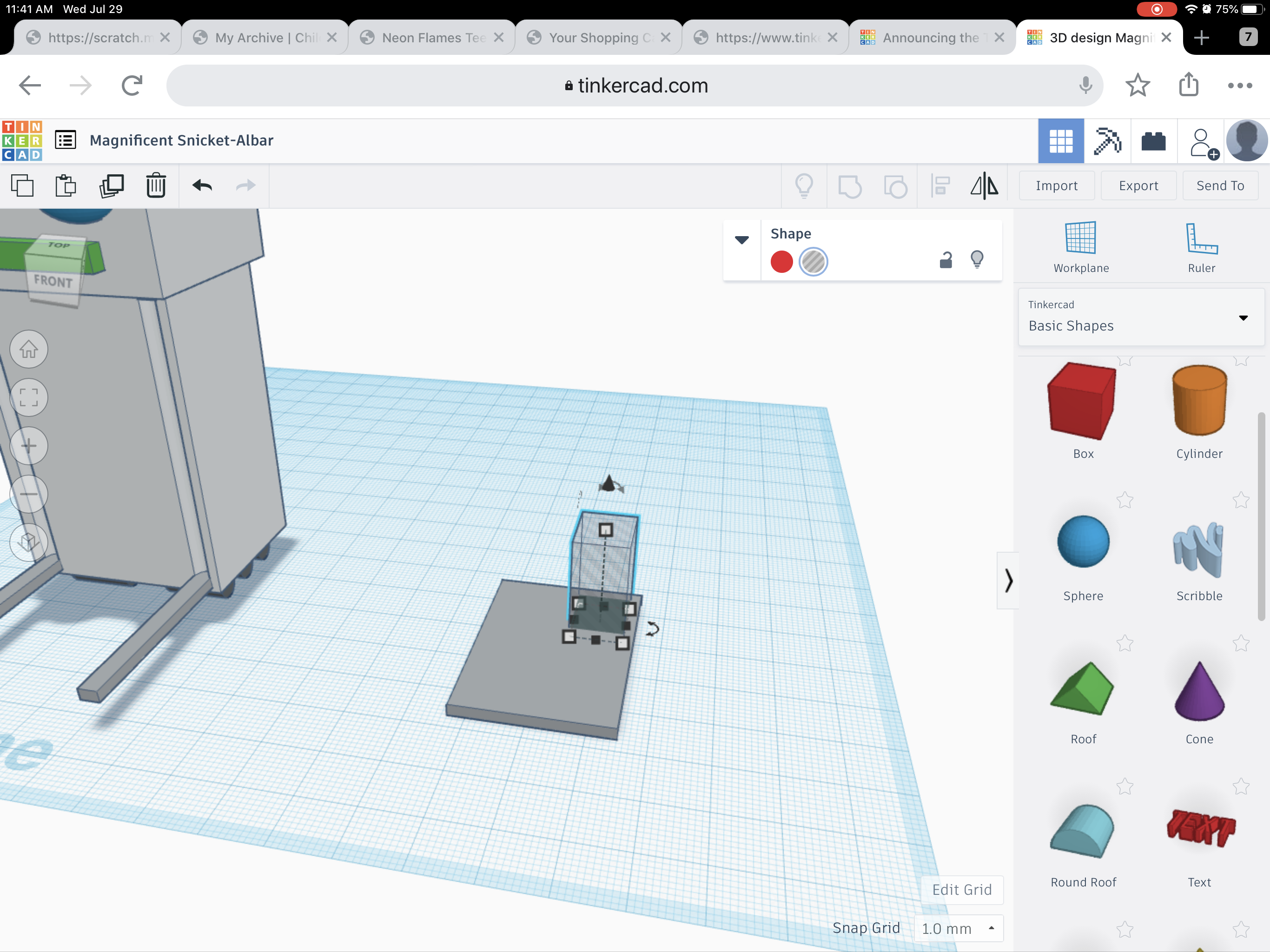Switch to 3D design grid view
Image resolution: width=1270 pixels, height=952 pixels.
[1061, 141]
